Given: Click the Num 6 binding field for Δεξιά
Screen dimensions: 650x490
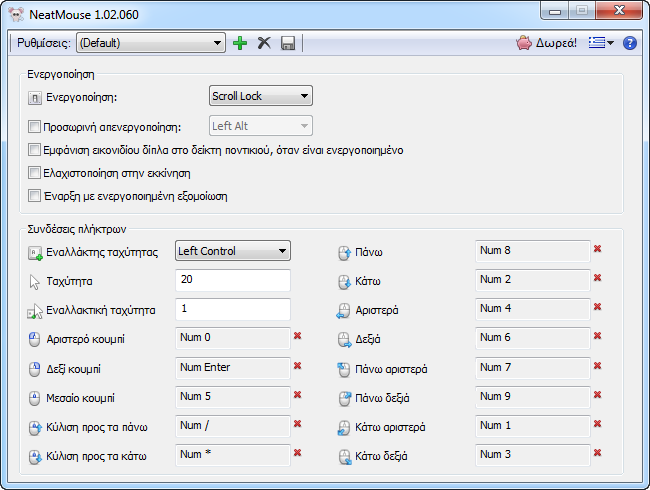Looking at the screenshot, I should [x=533, y=338].
